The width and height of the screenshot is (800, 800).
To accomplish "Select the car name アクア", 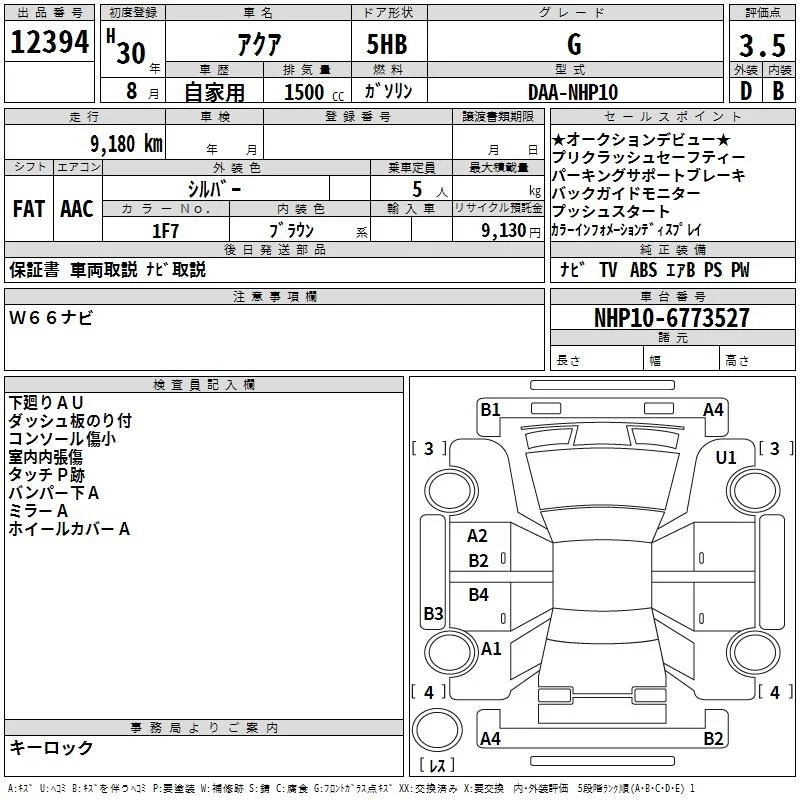I will tap(259, 44).
